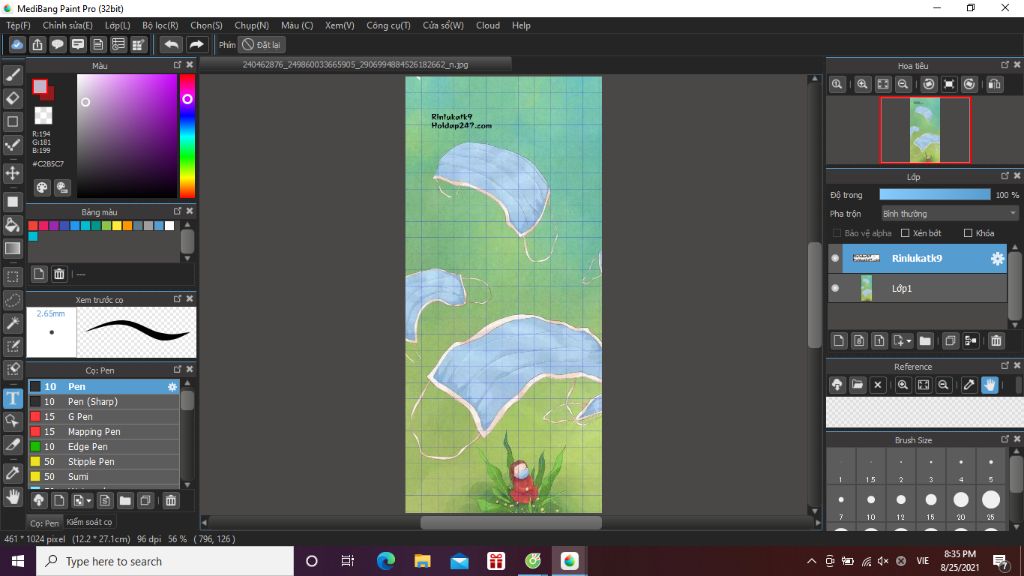Zoom in on the Navigator panel
The width and height of the screenshot is (1024, 576).
(862, 84)
